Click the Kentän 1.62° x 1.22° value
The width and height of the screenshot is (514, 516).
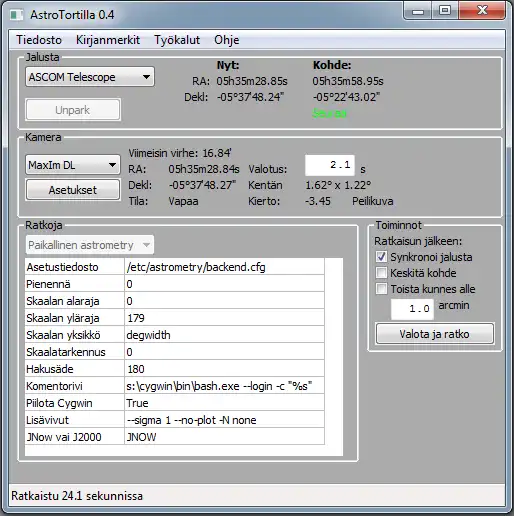coord(338,185)
